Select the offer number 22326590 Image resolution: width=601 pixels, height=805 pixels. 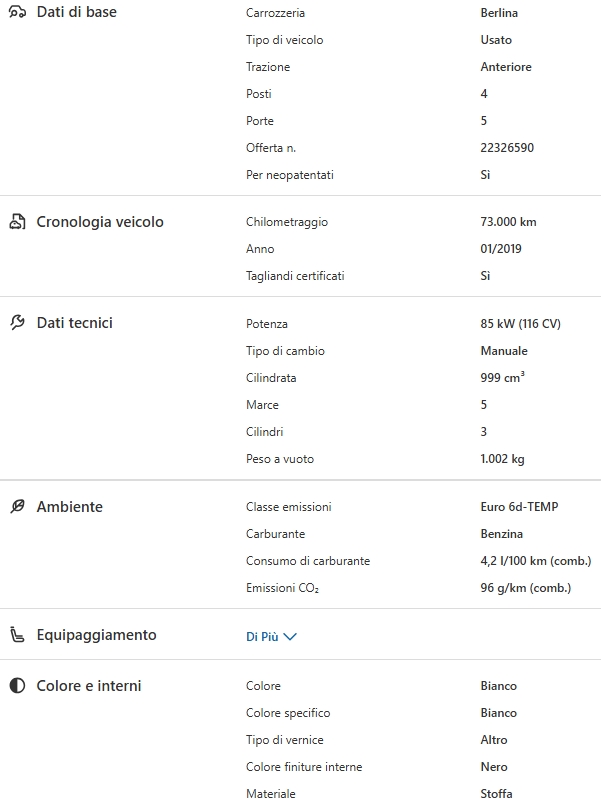coord(507,148)
